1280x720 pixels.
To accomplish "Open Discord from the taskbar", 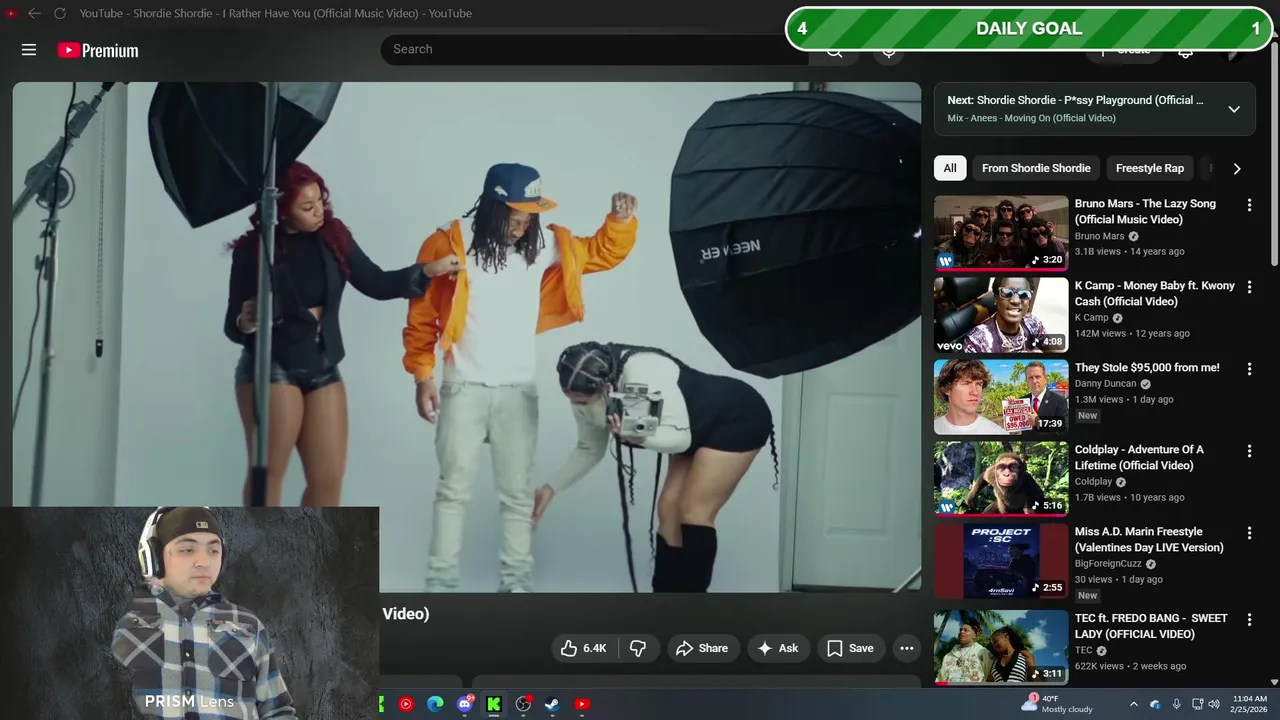I will [x=464, y=704].
